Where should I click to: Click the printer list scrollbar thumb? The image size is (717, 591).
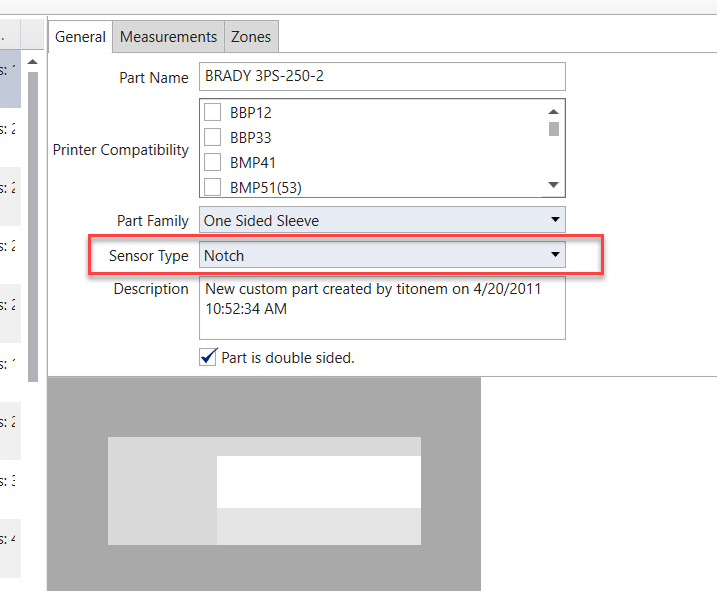554,129
